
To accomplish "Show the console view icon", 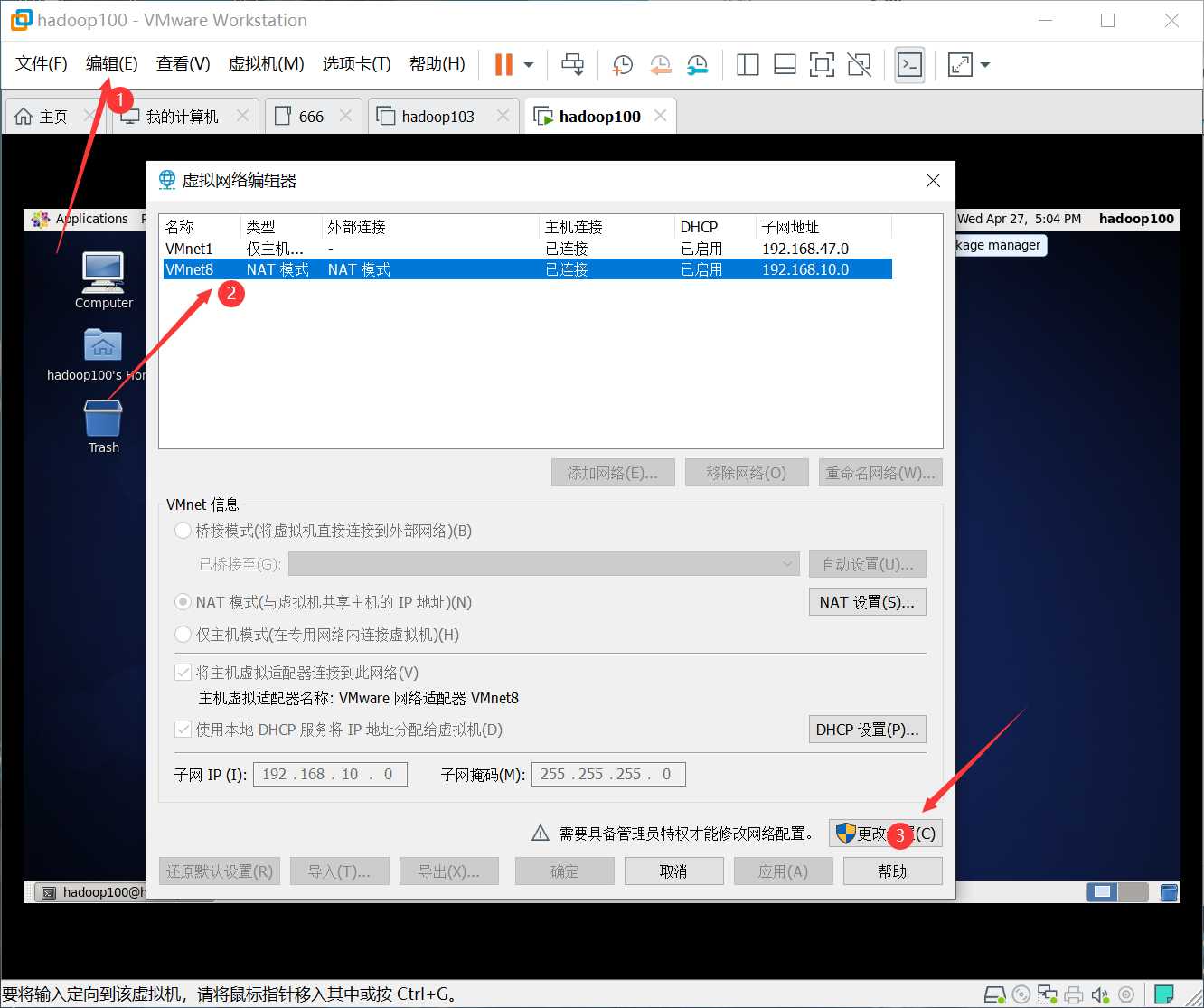I will pyautogui.click(x=909, y=64).
